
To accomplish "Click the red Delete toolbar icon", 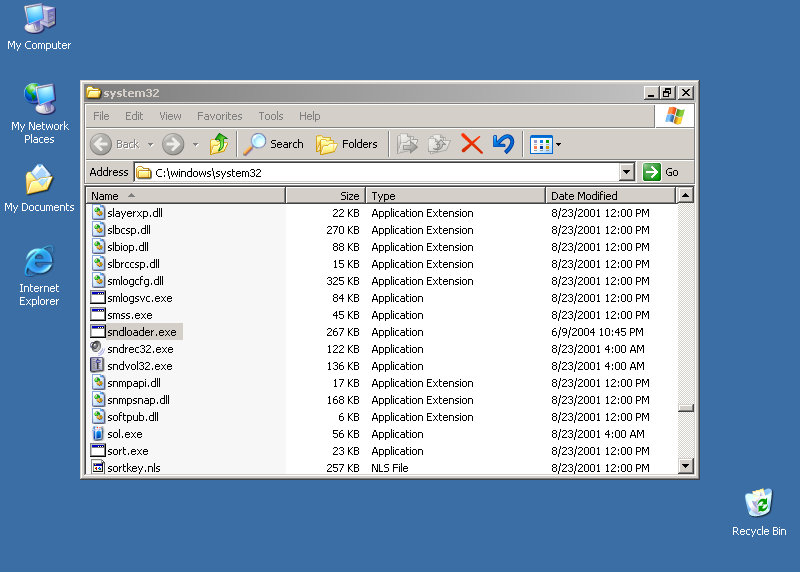I will [x=472, y=144].
